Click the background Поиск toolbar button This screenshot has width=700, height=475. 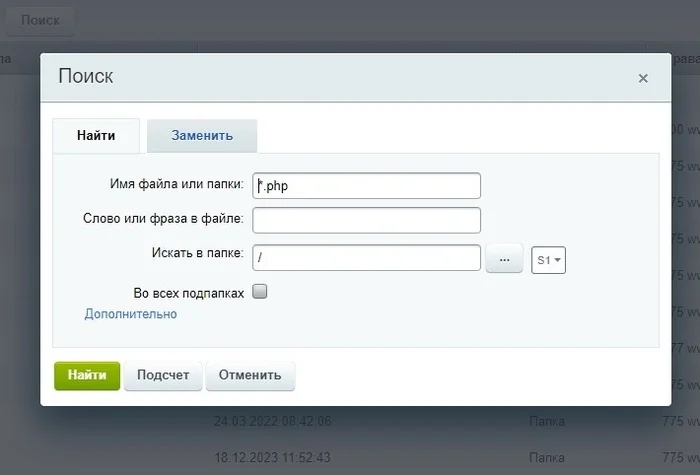pos(40,21)
